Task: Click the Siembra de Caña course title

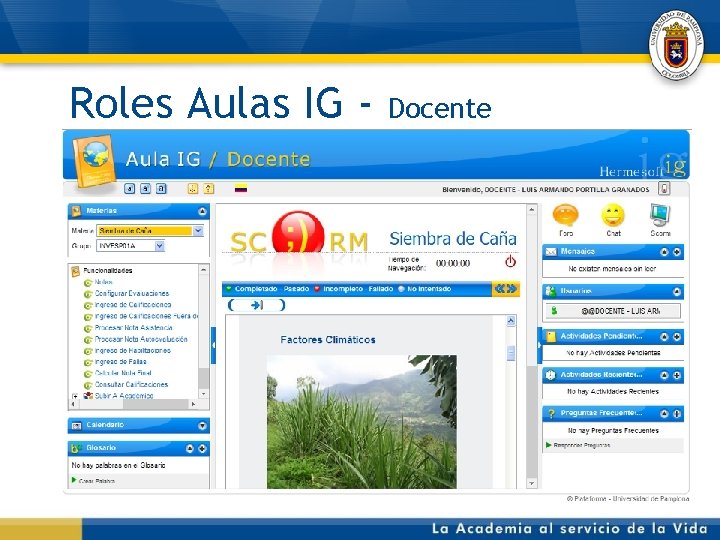Action: (453, 239)
